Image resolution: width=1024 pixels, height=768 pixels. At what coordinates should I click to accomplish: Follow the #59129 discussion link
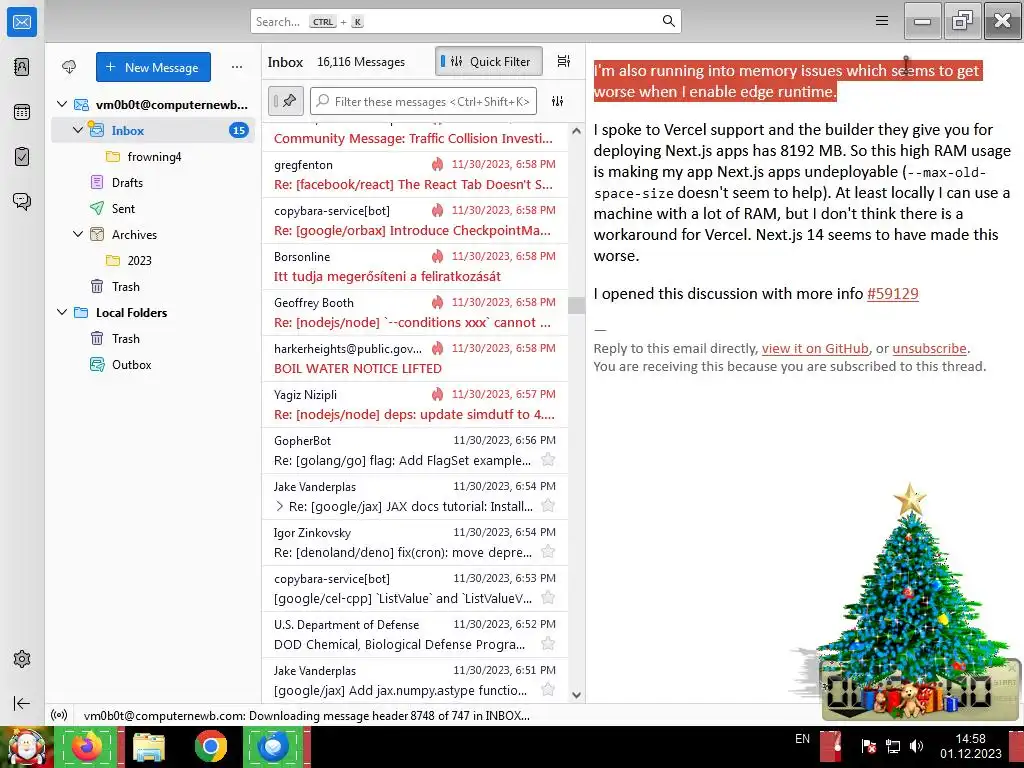click(892, 294)
